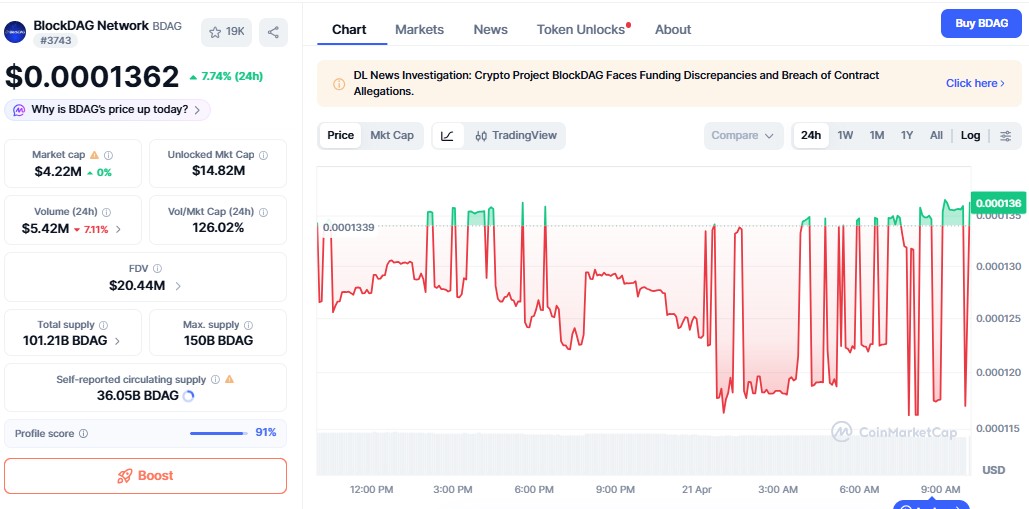Screen dimensions: 1029x509
Task: Click the 0.0001339 baseline price label
Action: 348,227
